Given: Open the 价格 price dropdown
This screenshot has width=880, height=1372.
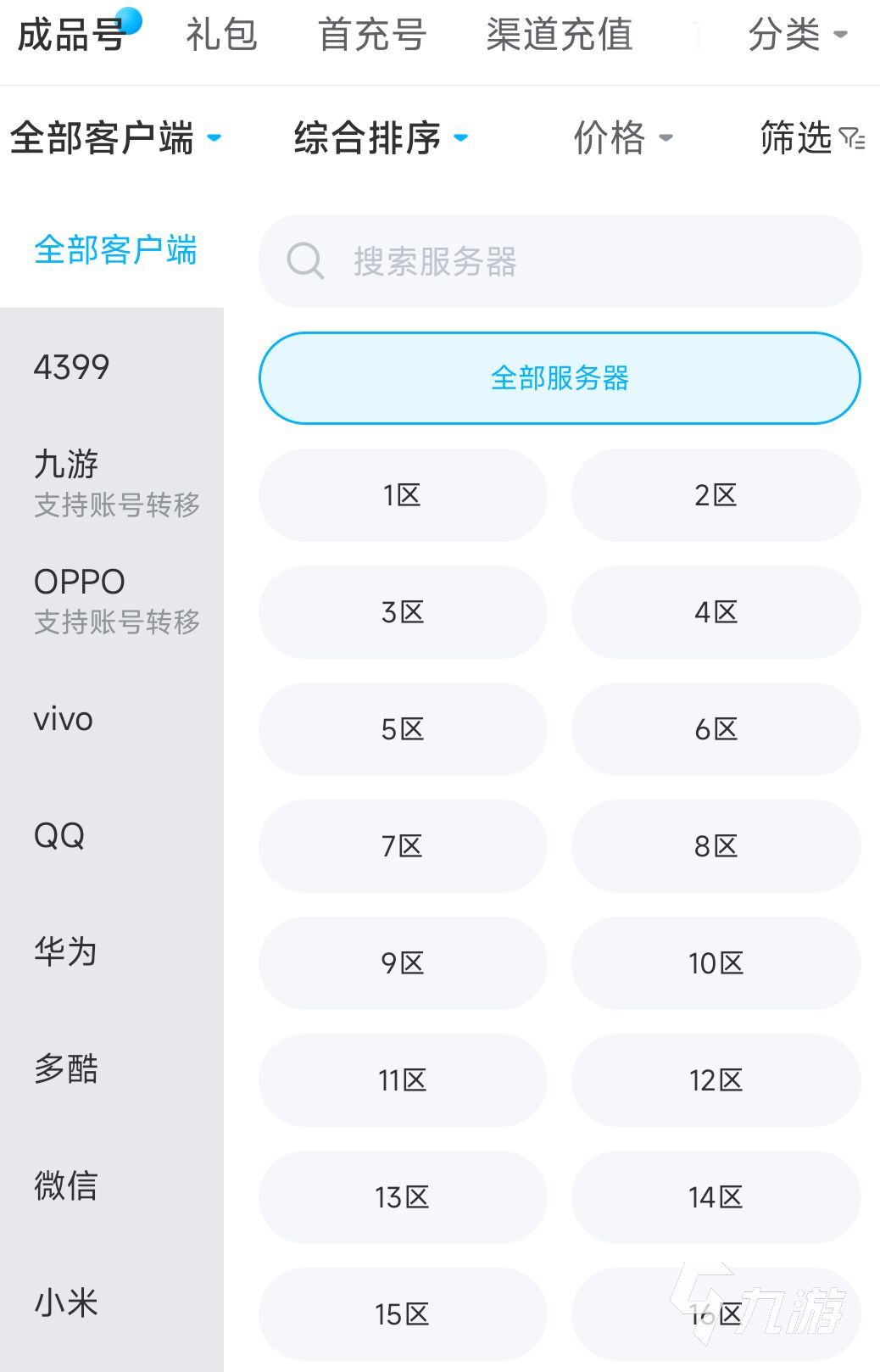Looking at the screenshot, I should [623, 138].
